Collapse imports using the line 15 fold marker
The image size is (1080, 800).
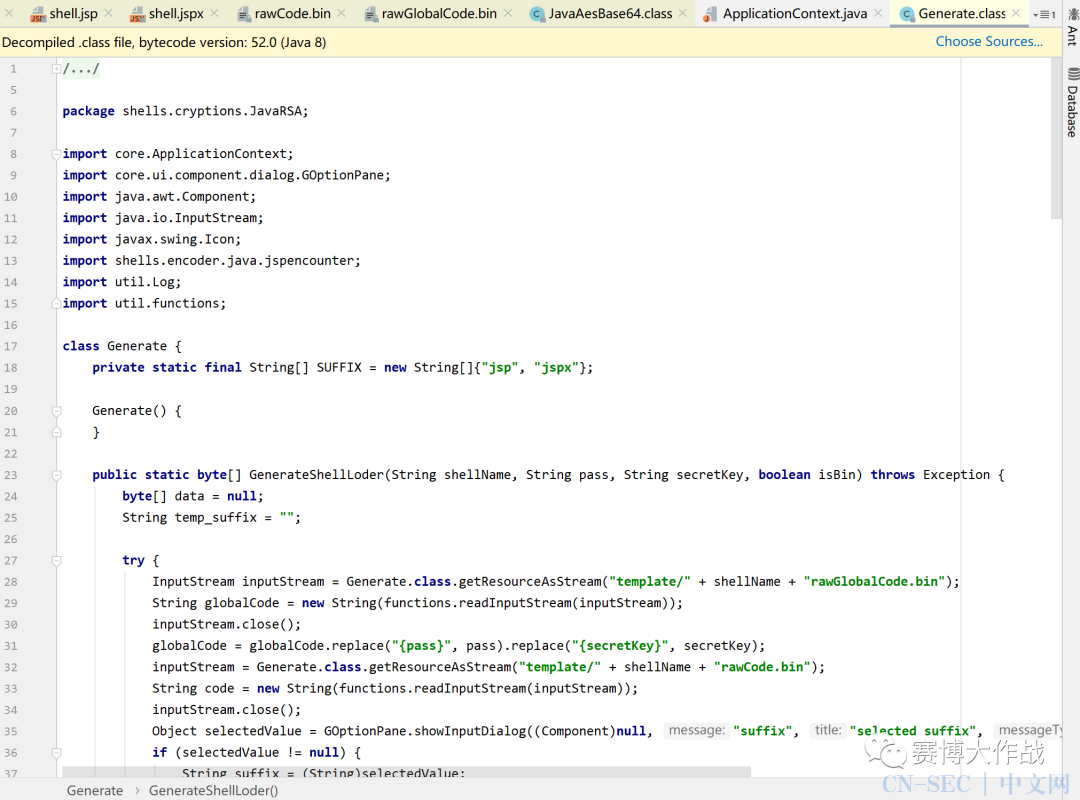pos(56,303)
